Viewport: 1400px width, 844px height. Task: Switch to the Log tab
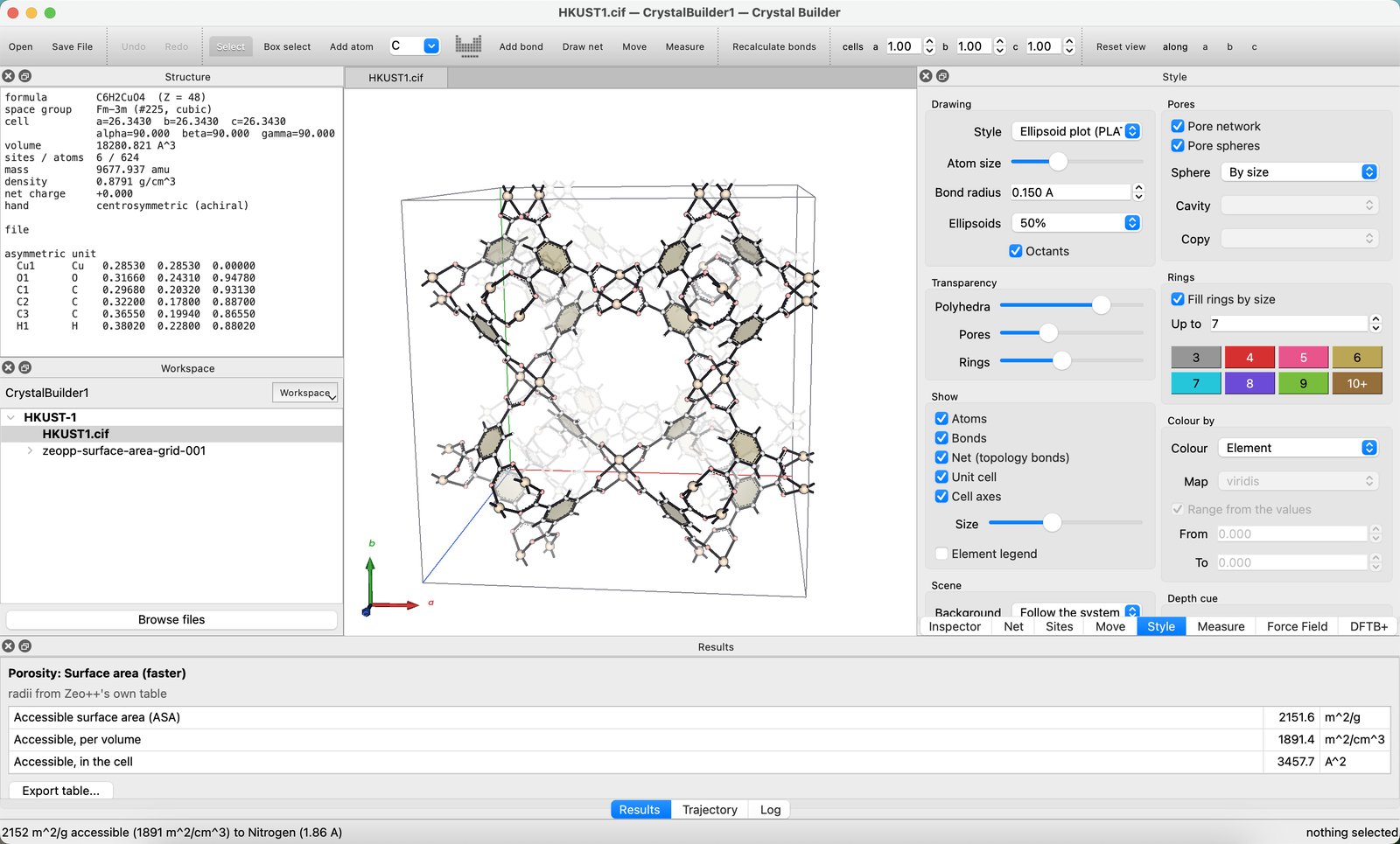point(770,810)
